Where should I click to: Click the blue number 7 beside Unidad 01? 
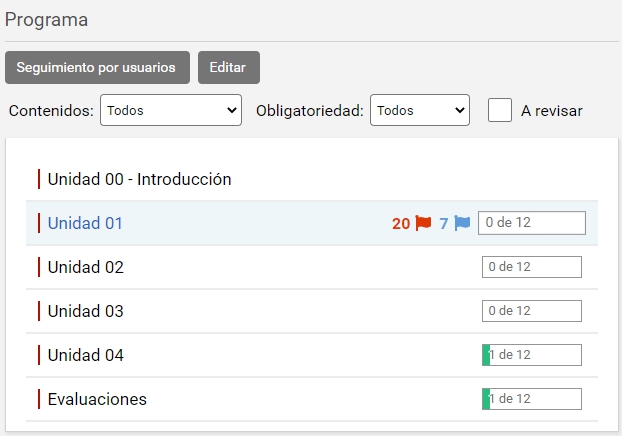444,224
